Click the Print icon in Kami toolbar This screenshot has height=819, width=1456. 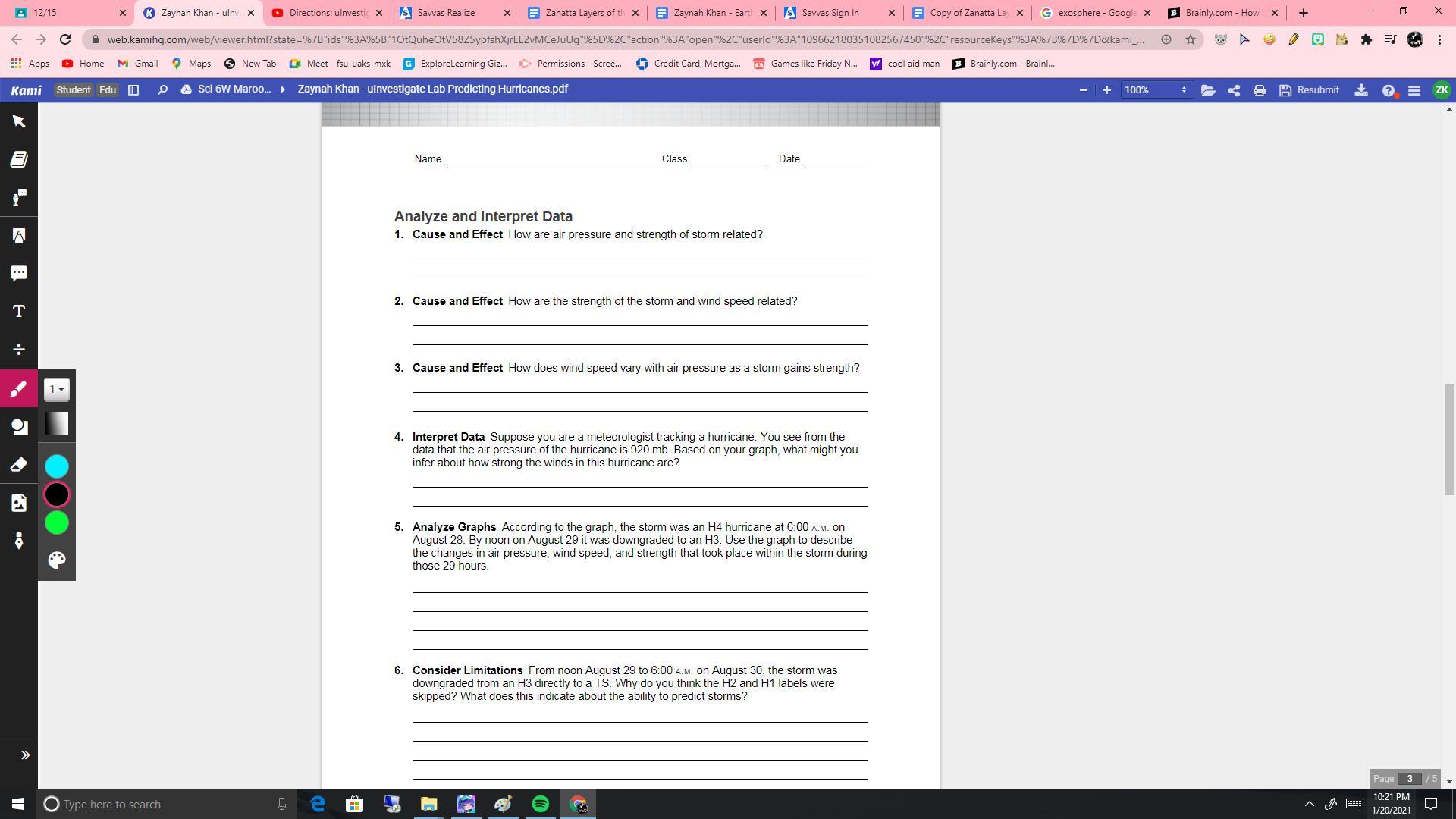[x=1259, y=90]
